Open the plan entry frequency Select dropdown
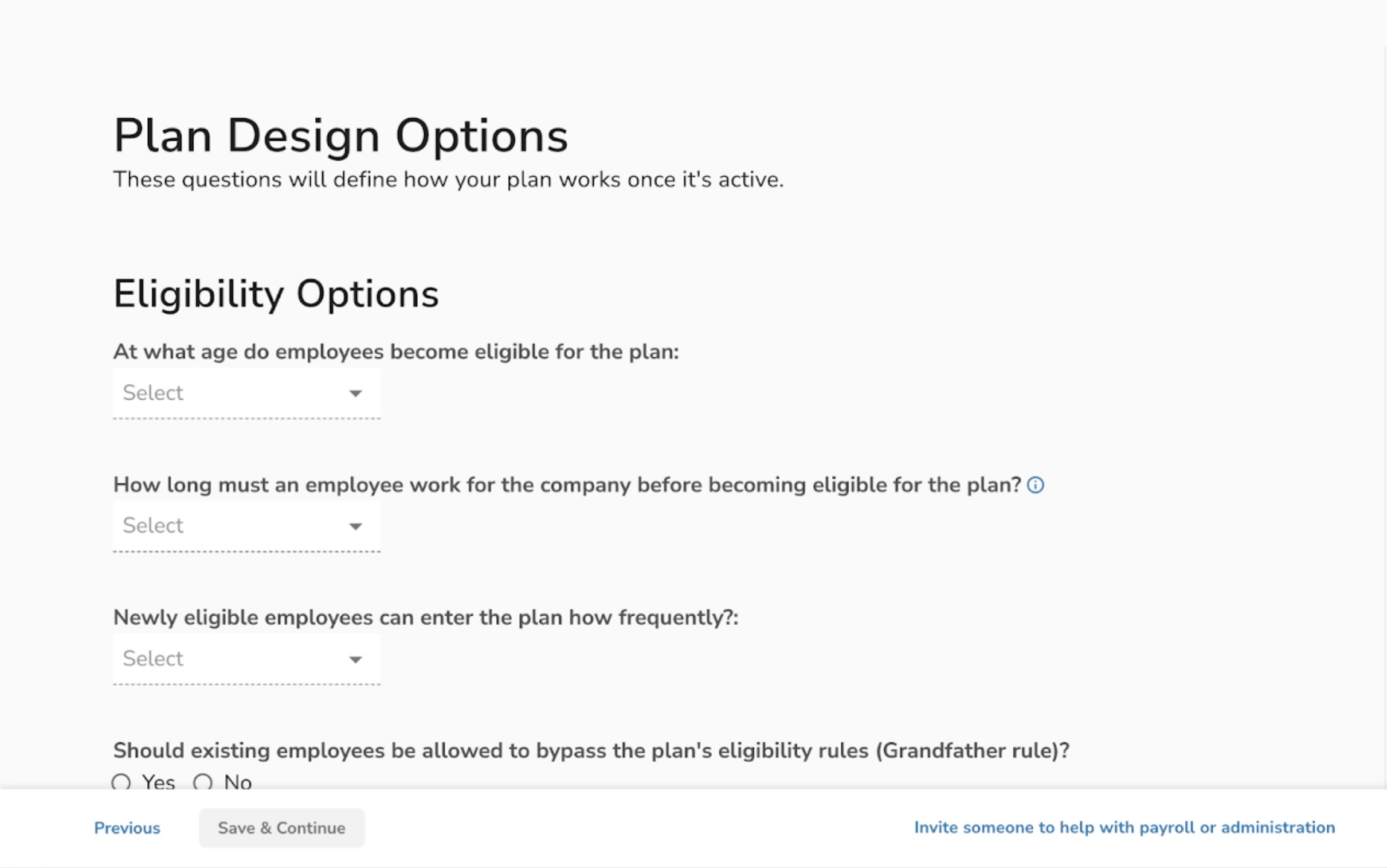Image resolution: width=1387 pixels, height=868 pixels. click(x=246, y=659)
